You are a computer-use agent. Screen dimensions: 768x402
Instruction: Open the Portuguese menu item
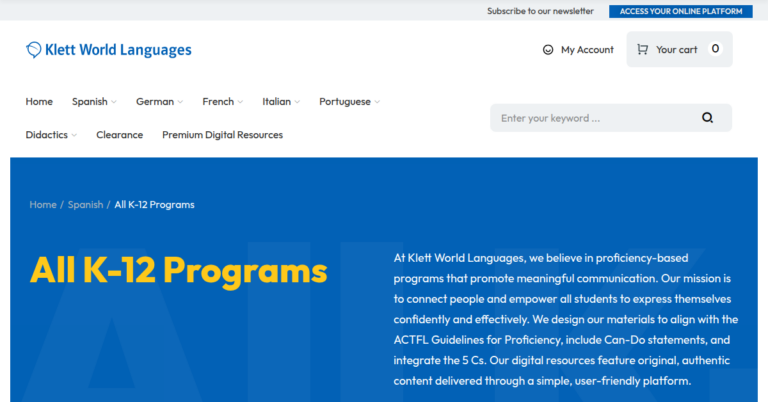345,101
